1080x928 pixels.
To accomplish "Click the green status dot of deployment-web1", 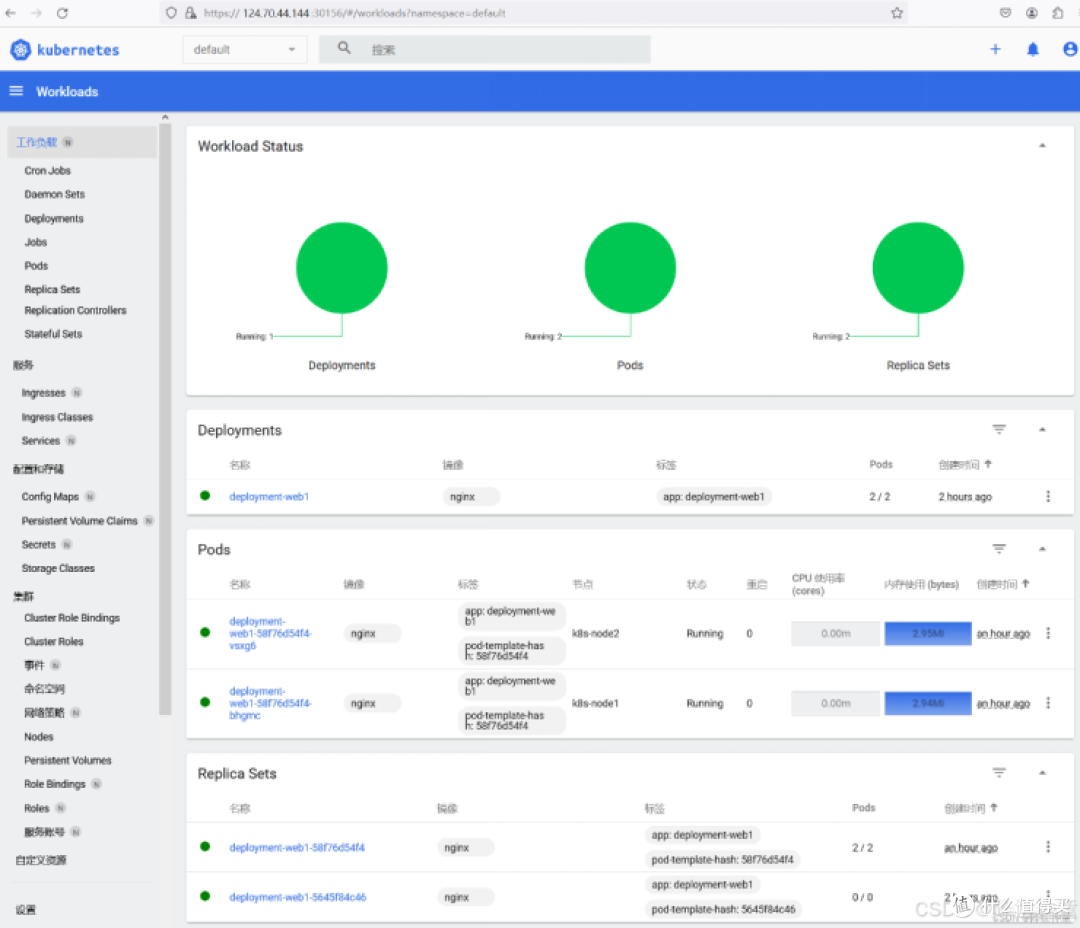I will click(x=205, y=495).
